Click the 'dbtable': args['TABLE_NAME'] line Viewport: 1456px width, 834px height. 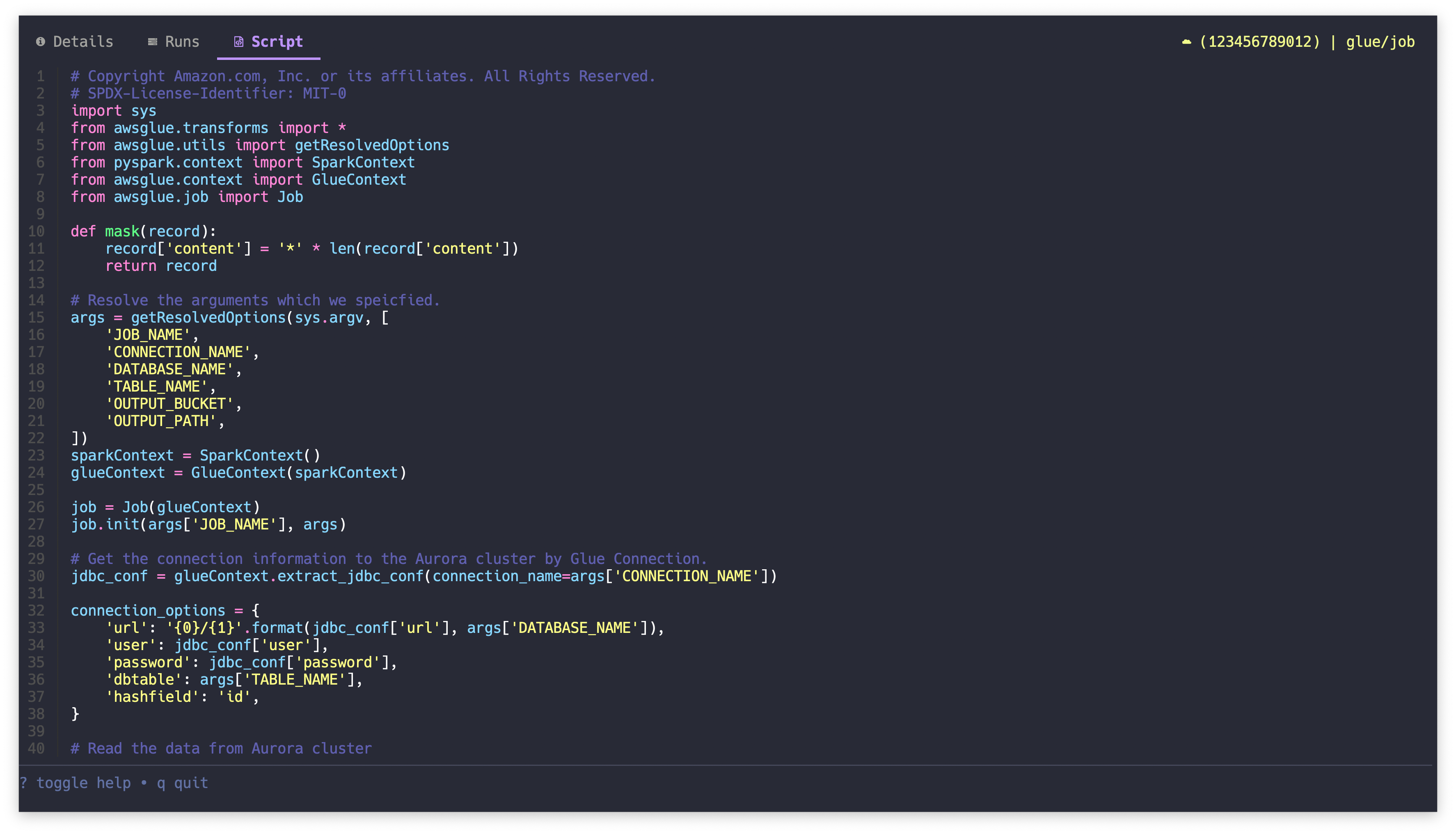point(234,679)
